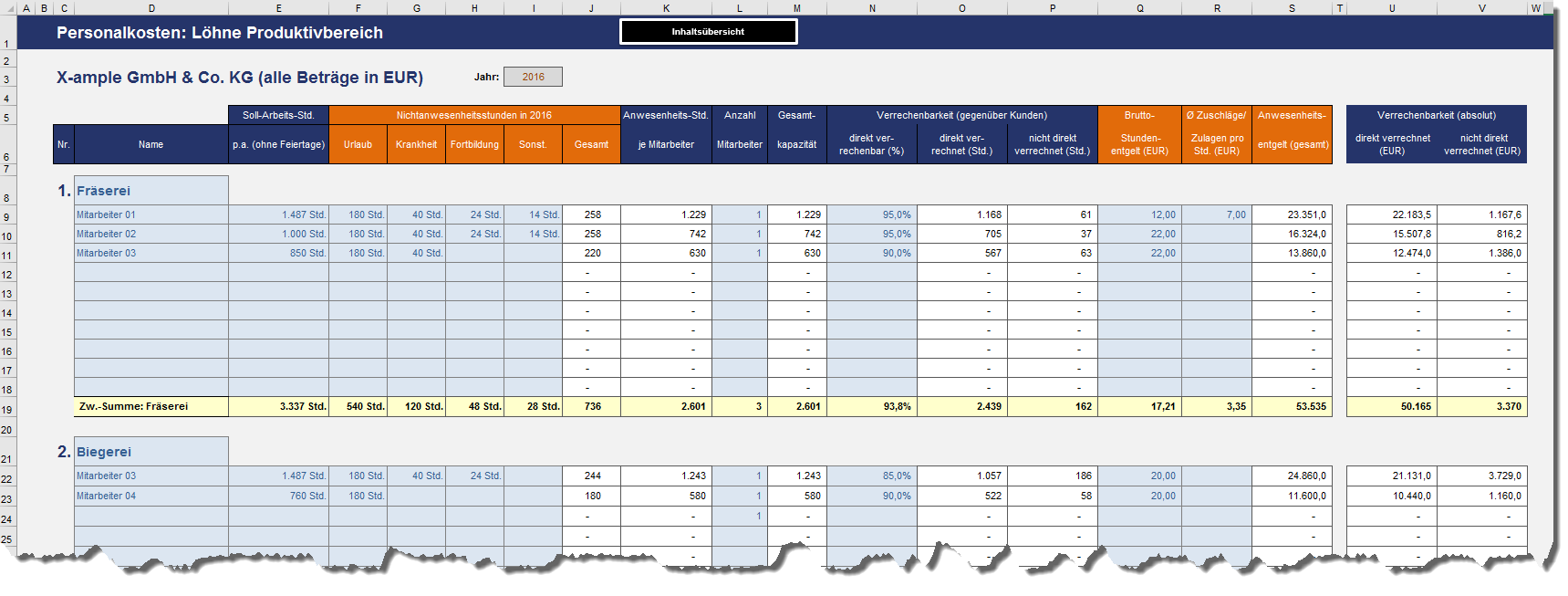This screenshot has width=1568, height=596.
Task: Select subtotal percentage 93,8%
Action: tap(872, 406)
